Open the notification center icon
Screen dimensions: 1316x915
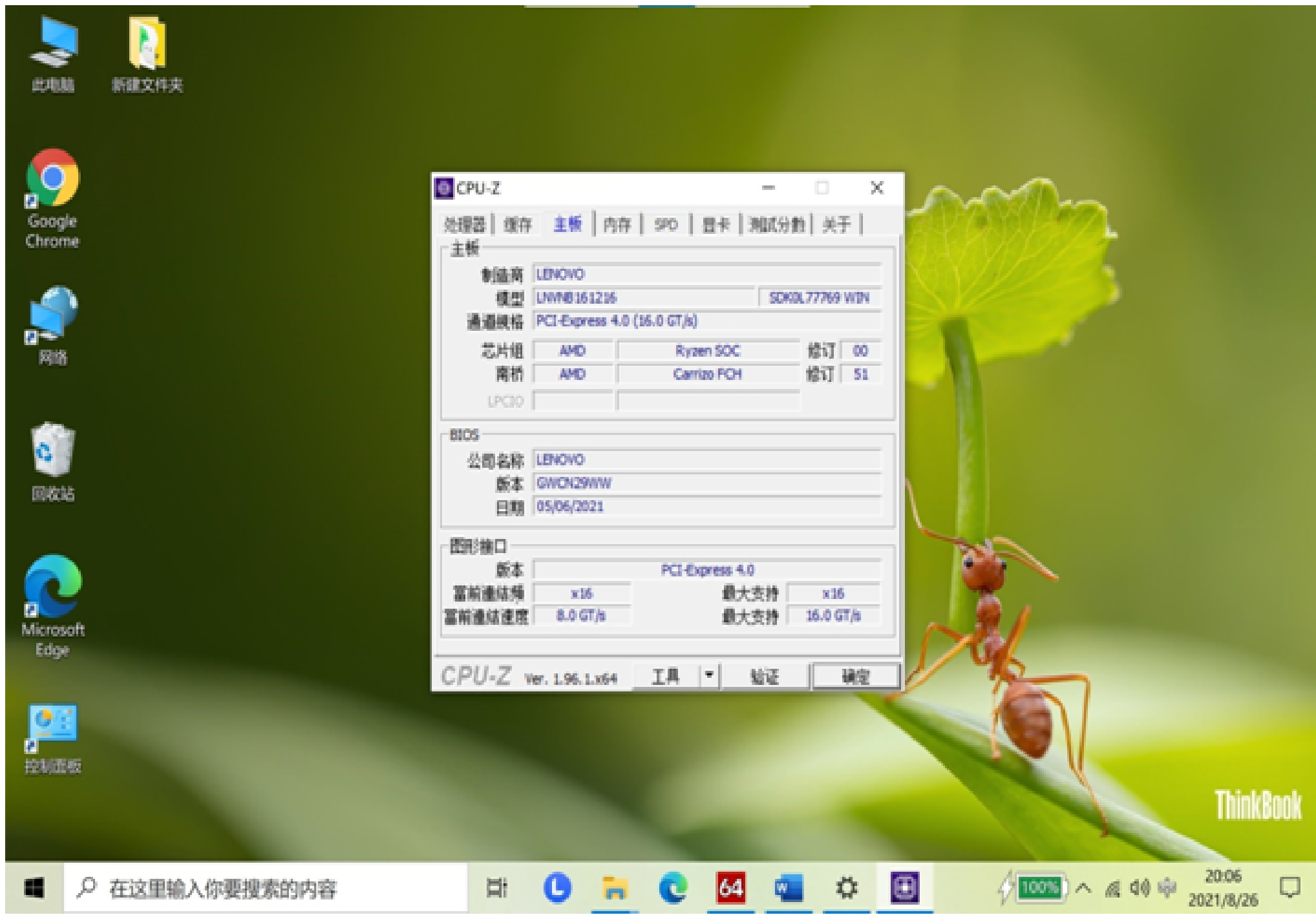[x=1289, y=888]
